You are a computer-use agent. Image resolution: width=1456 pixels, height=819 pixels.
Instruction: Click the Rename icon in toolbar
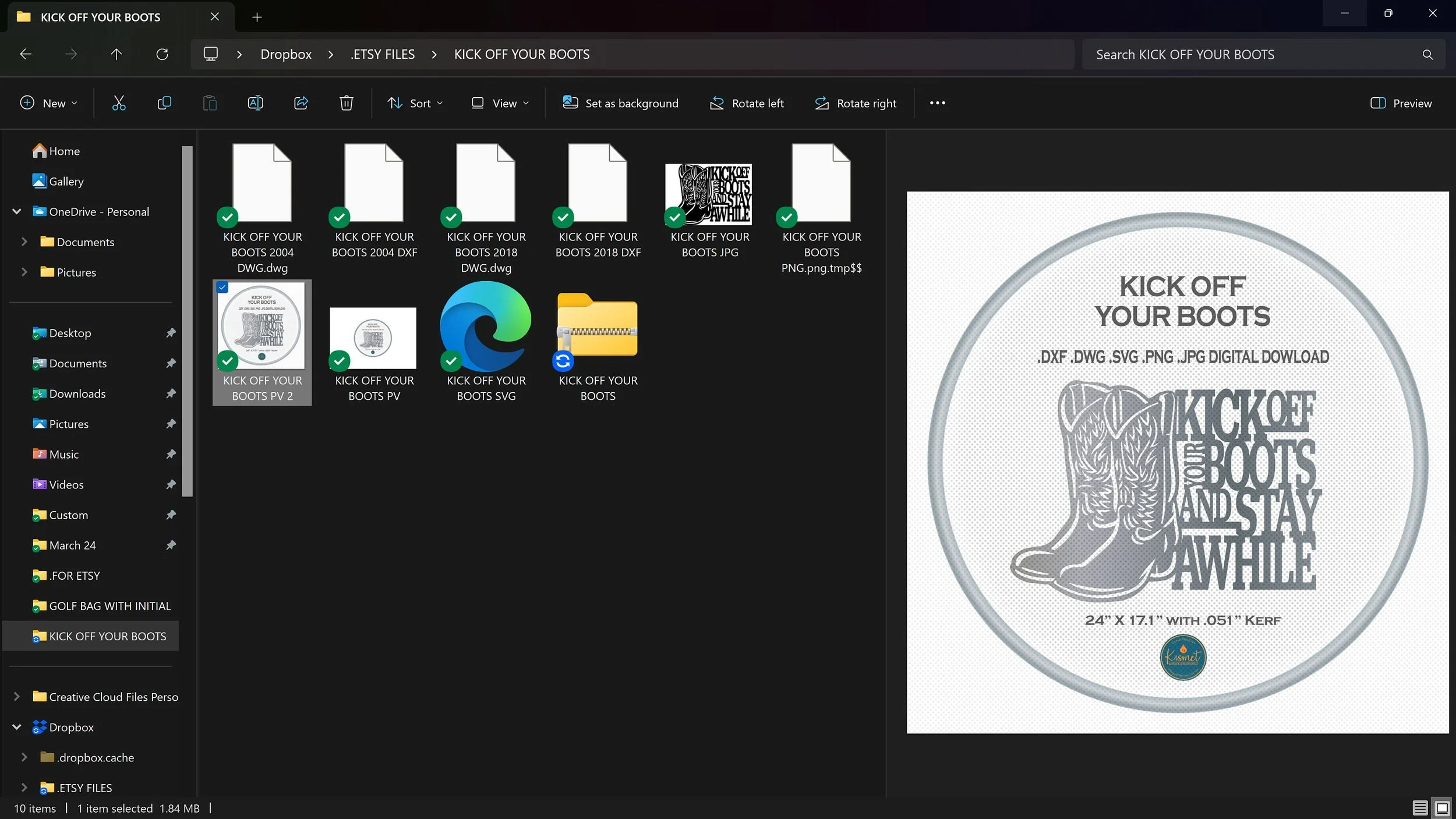point(255,103)
